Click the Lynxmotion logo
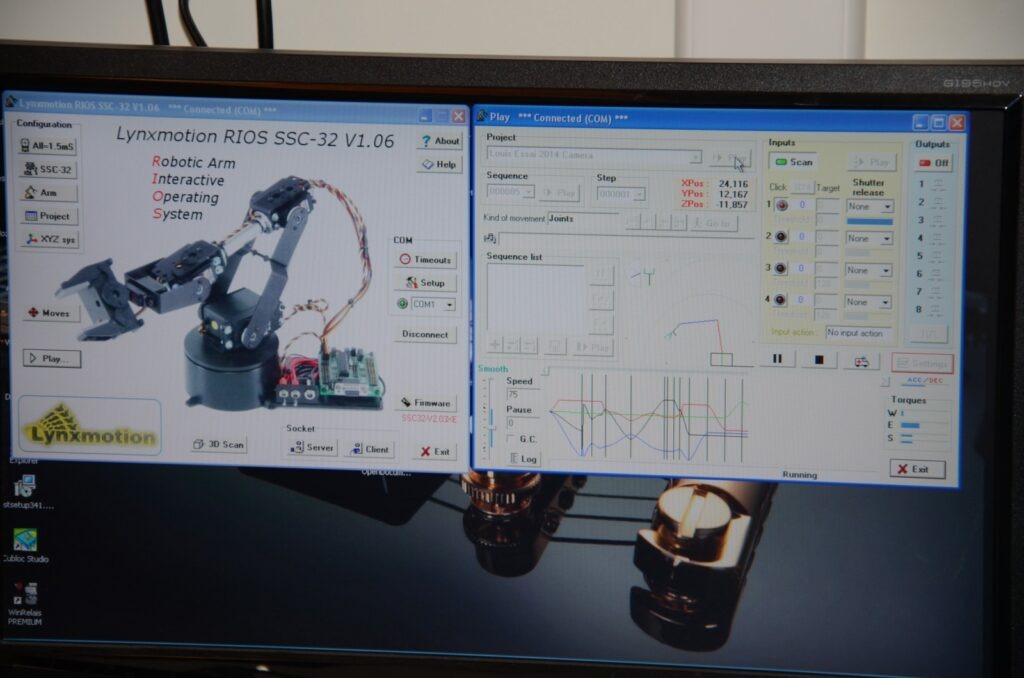This screenshot has height=678, width=1024. point(90,427)
